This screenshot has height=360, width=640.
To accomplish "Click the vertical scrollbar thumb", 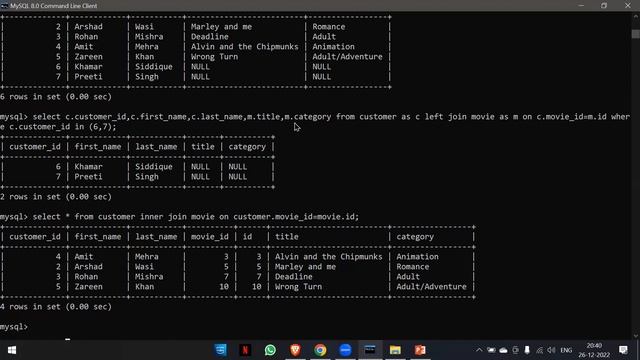I will tap(636, 33).
